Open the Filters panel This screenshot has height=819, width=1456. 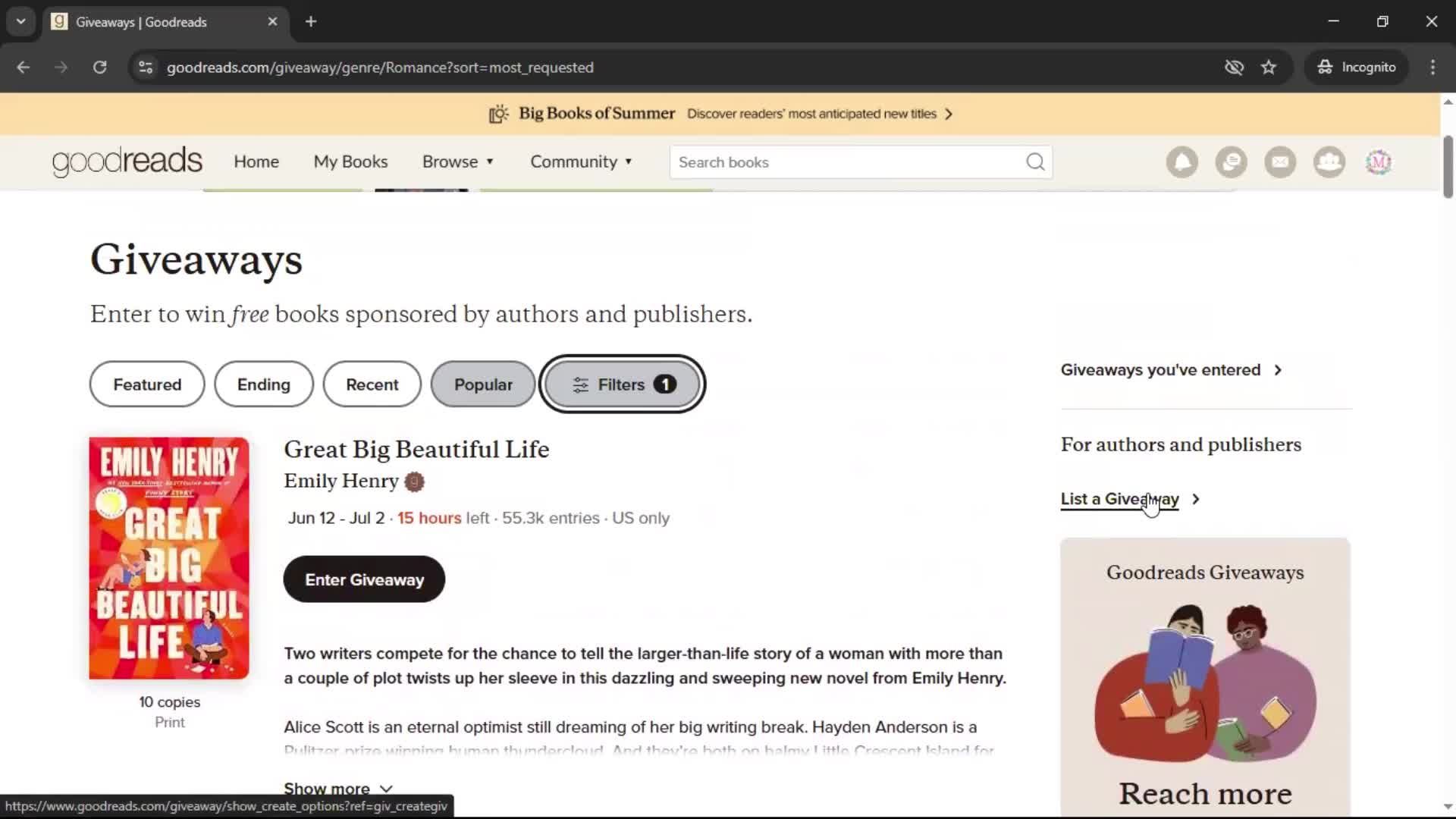tap(622, 384)
